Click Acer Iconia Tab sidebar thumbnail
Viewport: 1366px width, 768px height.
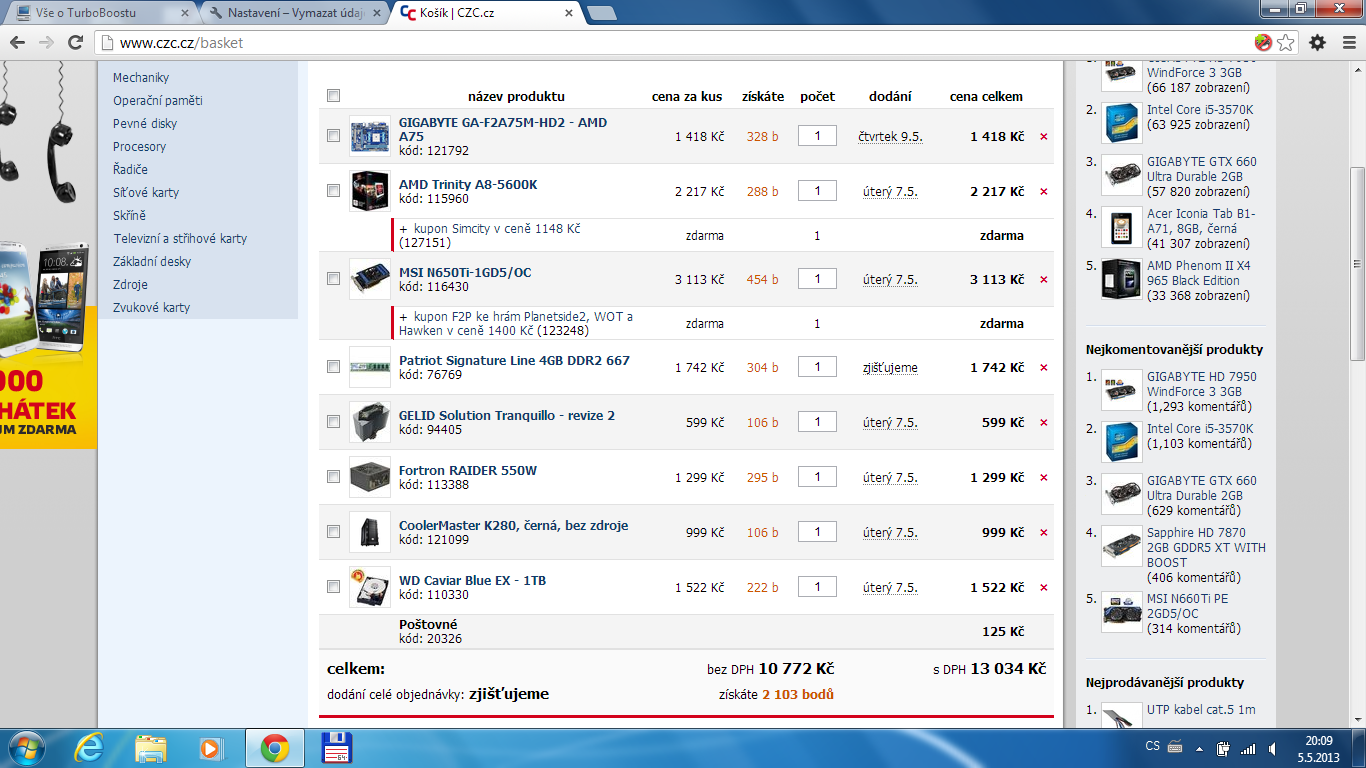point(1121,228)
